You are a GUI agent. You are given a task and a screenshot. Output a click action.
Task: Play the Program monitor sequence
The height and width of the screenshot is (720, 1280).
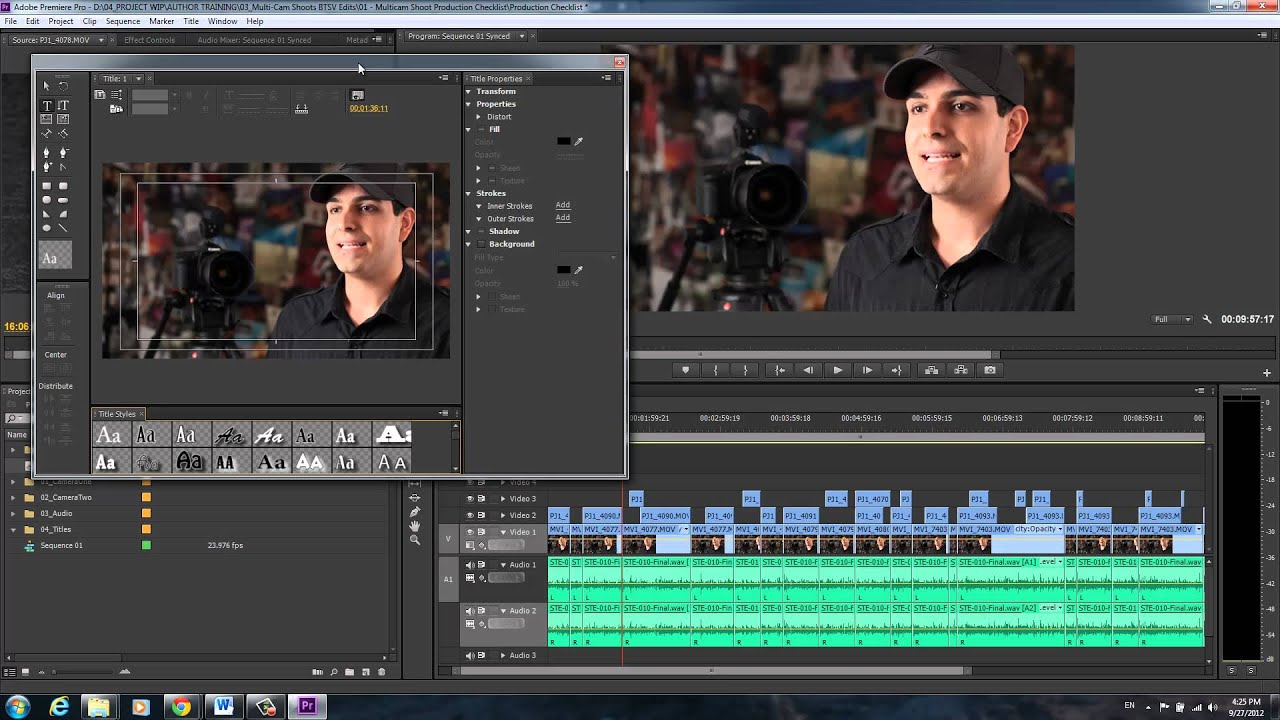click(x=837, y=370)
